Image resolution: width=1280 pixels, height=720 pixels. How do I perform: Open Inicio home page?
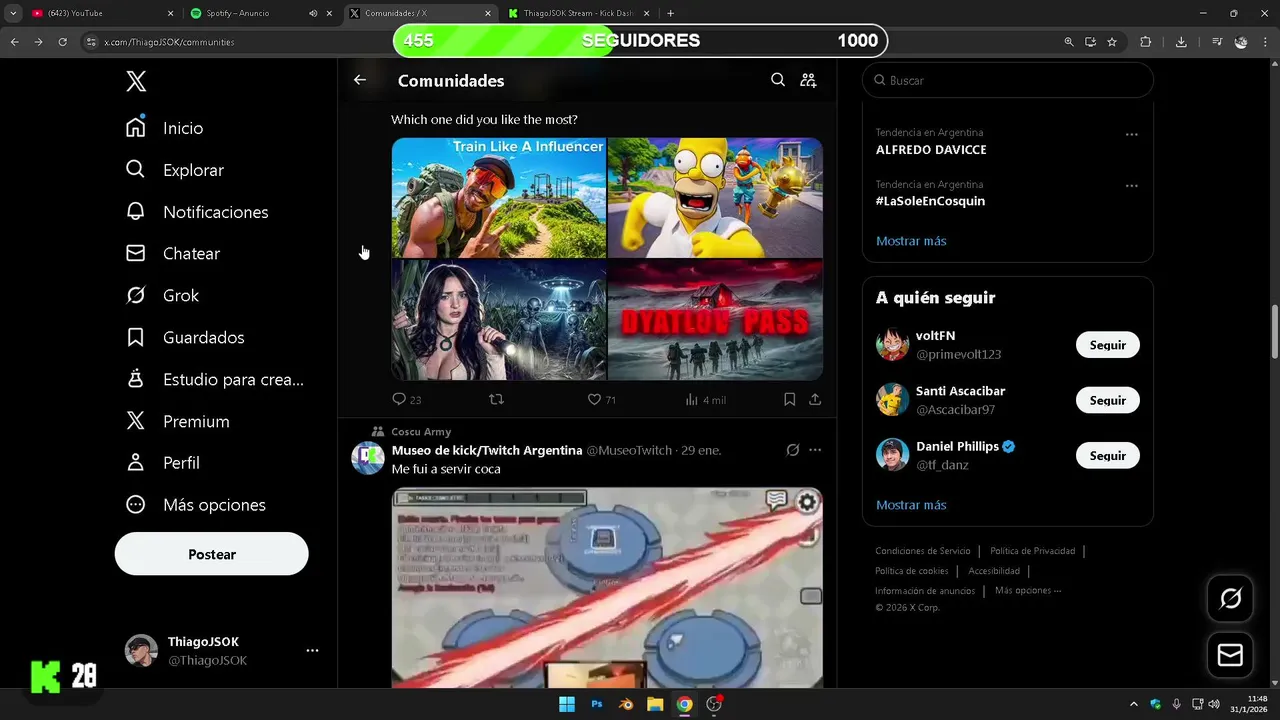pos(165,128)
